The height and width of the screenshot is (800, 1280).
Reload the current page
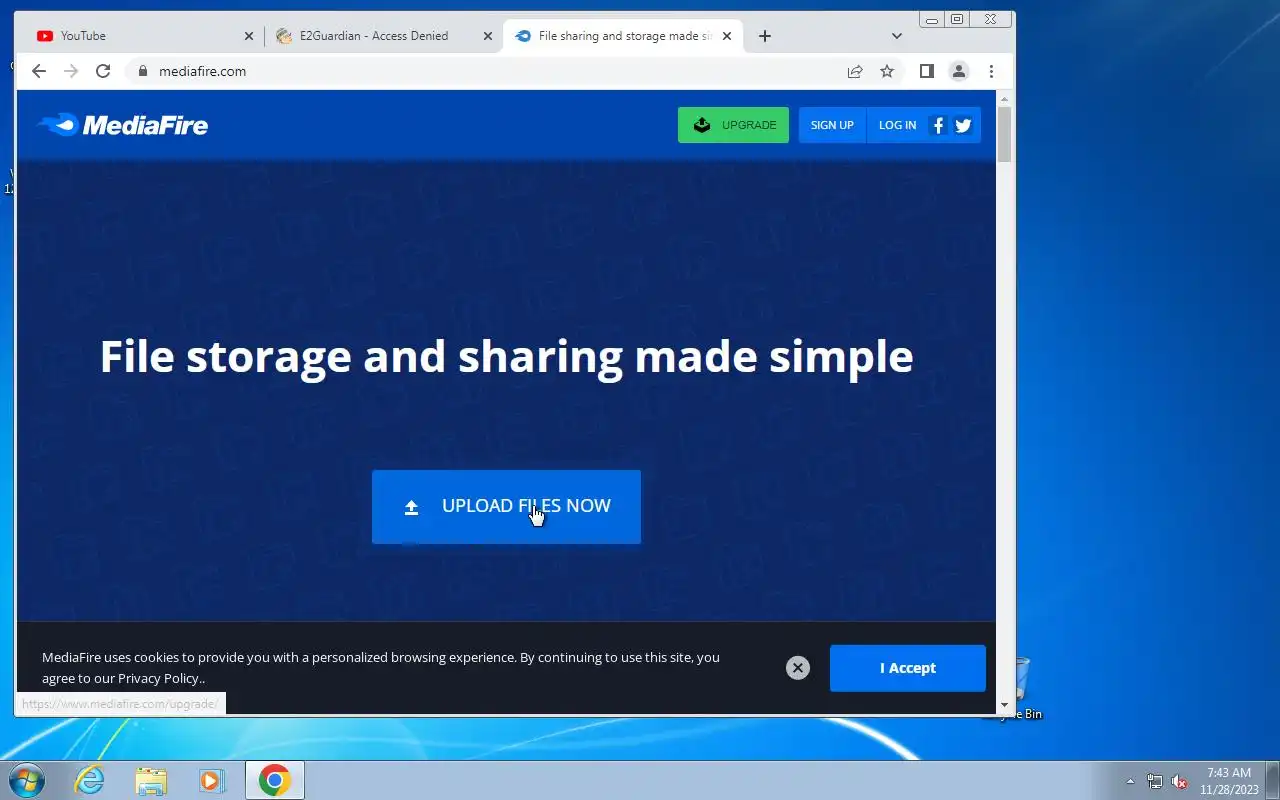pyautogui.click(x=103, y=71)
